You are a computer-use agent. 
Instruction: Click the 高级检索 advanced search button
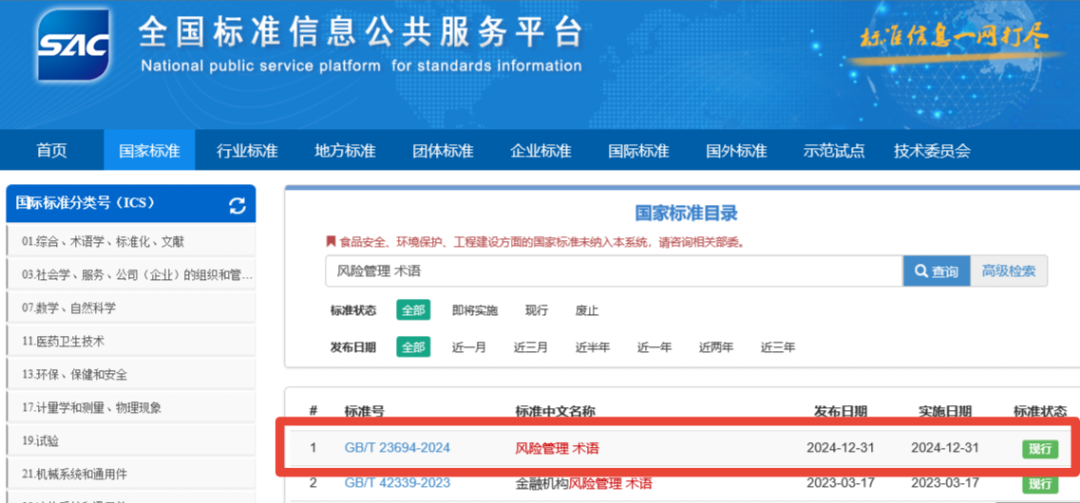pos(1008,271)
